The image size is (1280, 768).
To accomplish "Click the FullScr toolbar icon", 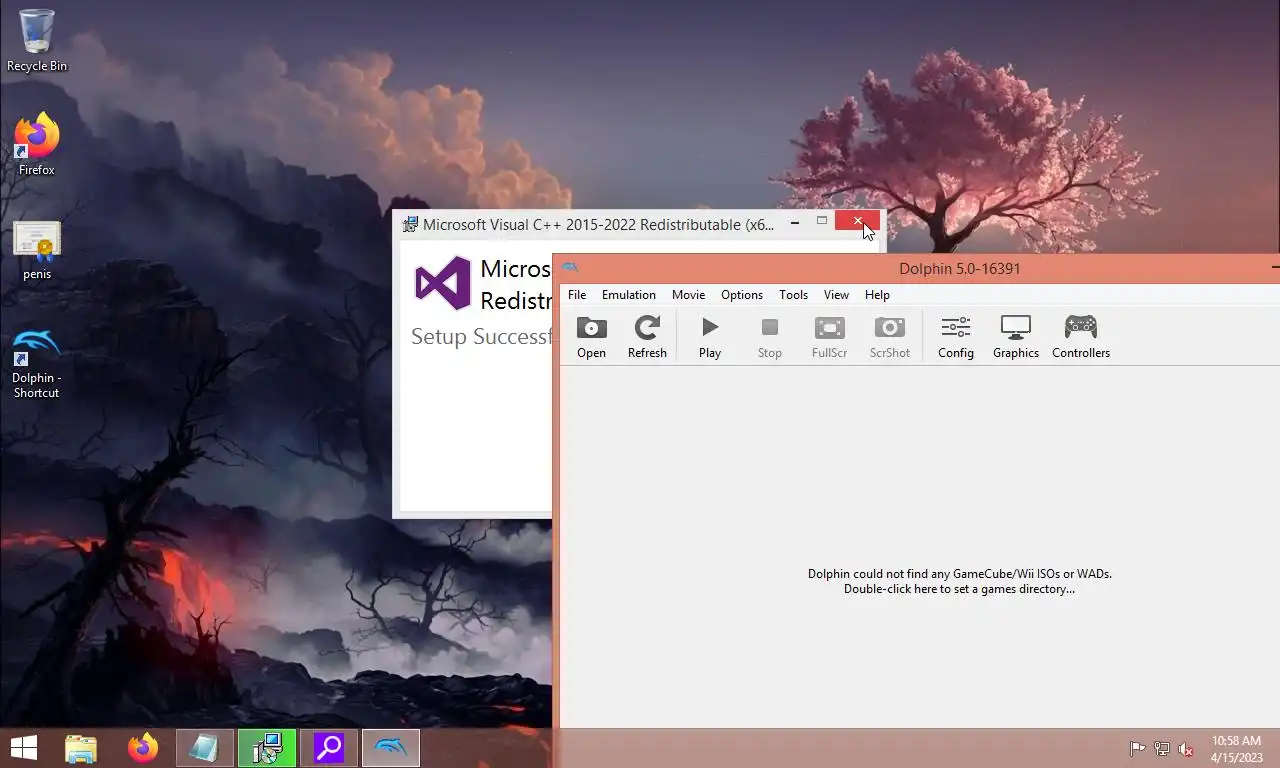I will tap(829, 337).
